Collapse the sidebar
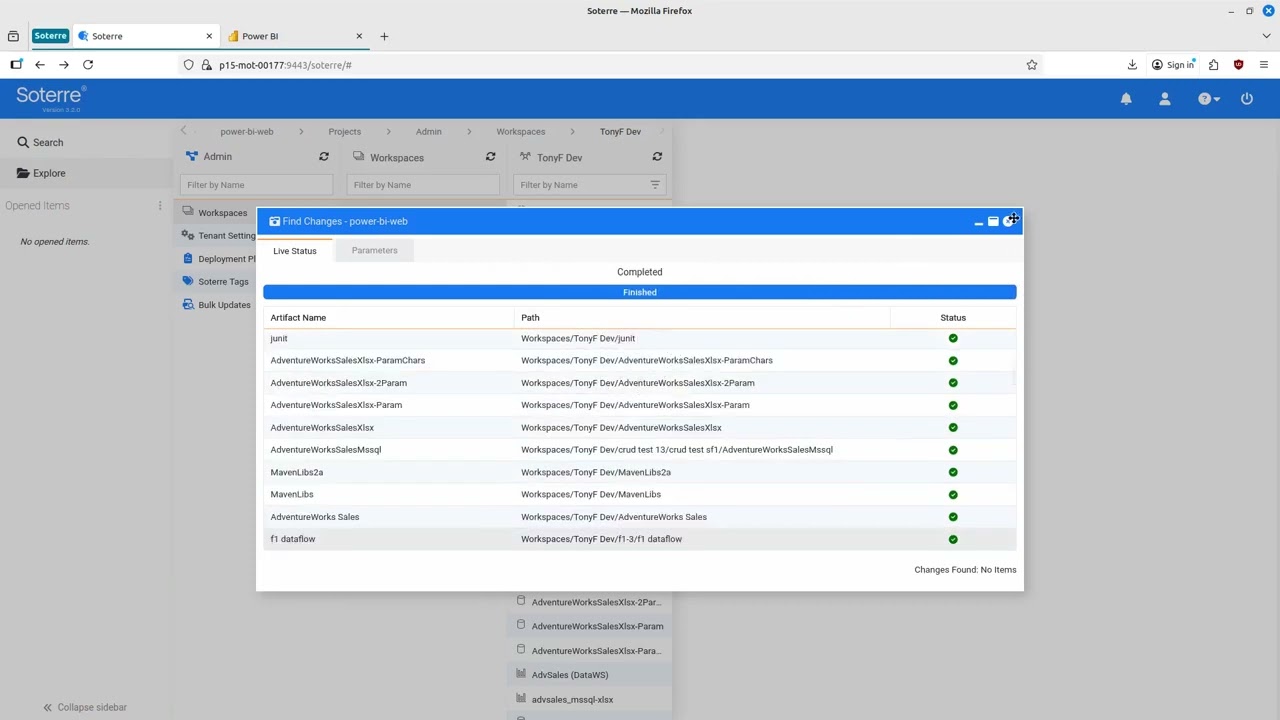 pyautogui.click(x=85, y=707)
